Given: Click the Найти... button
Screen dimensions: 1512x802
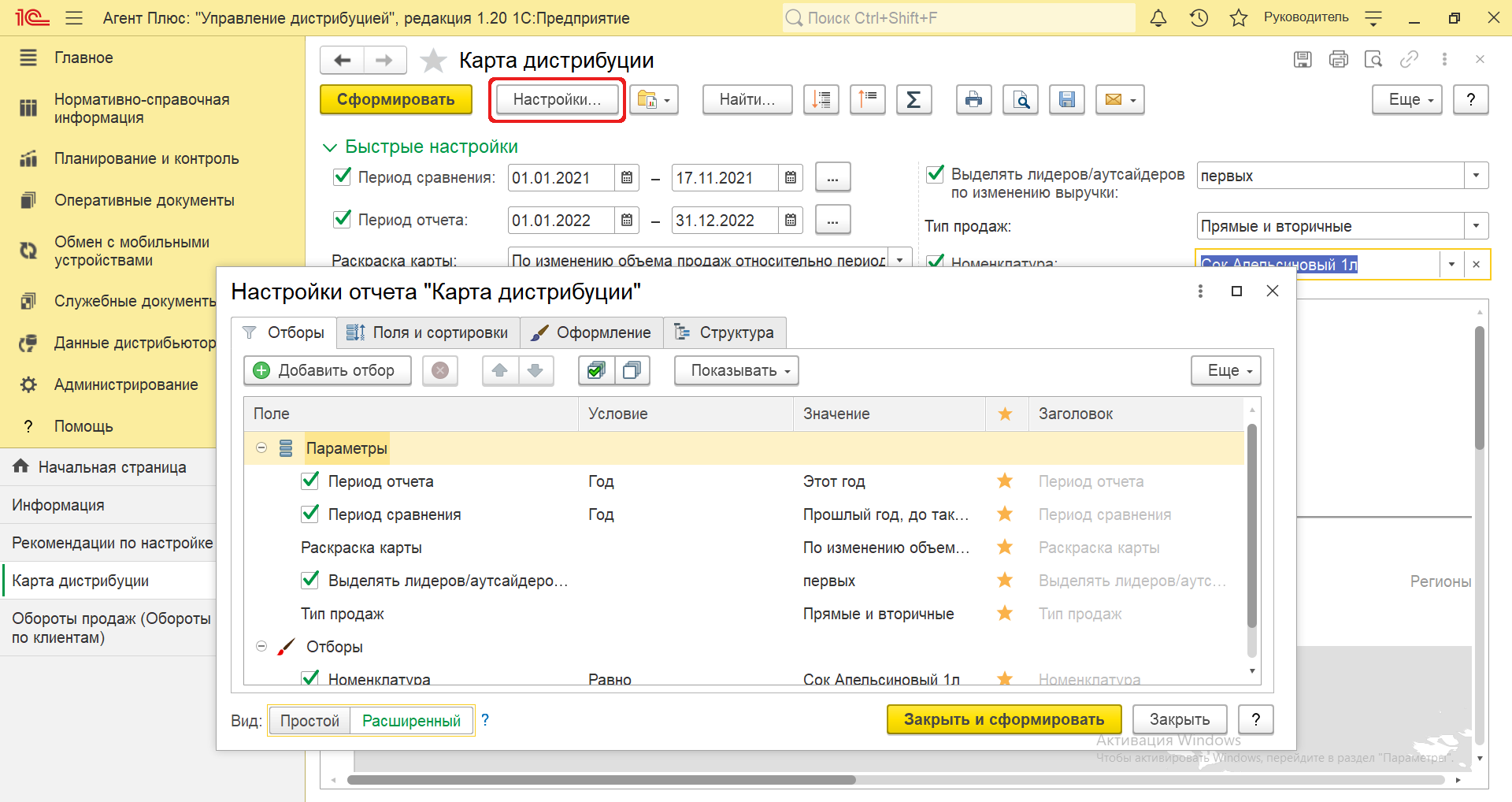Looking at the screenshot, I should pos(747,100).
